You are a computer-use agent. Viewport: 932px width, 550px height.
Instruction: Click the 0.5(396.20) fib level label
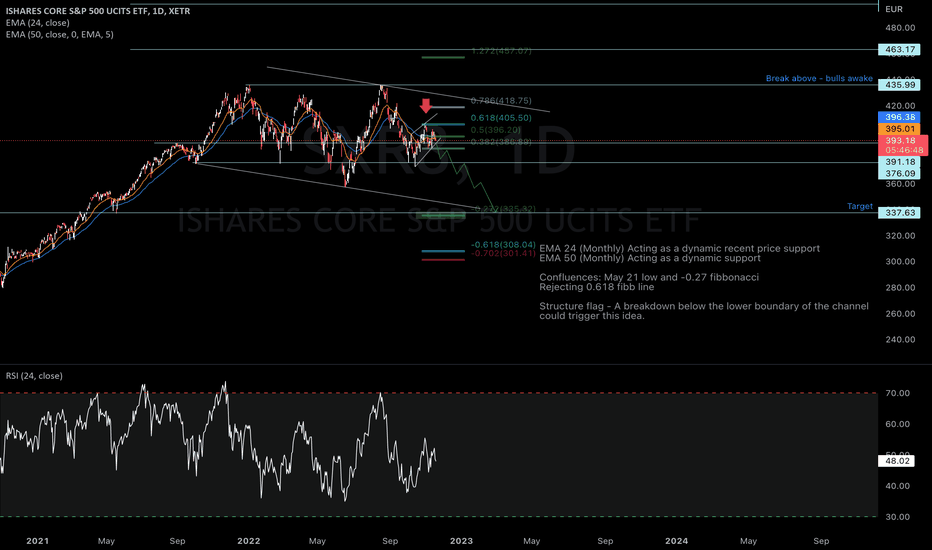(495, 130)
